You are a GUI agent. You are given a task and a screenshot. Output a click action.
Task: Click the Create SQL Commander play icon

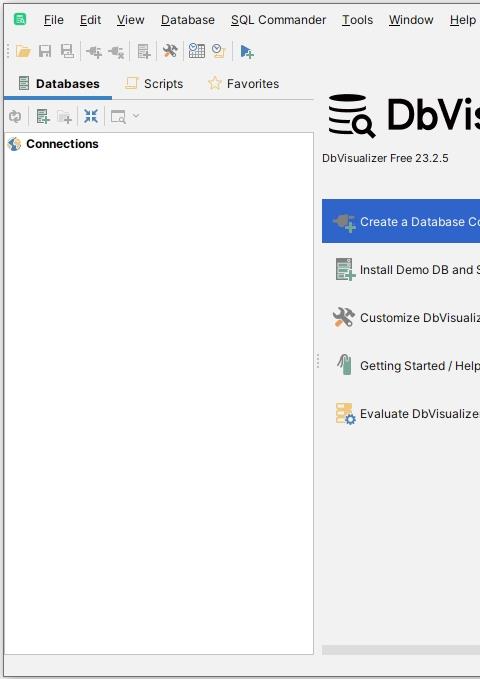[247, 52]
